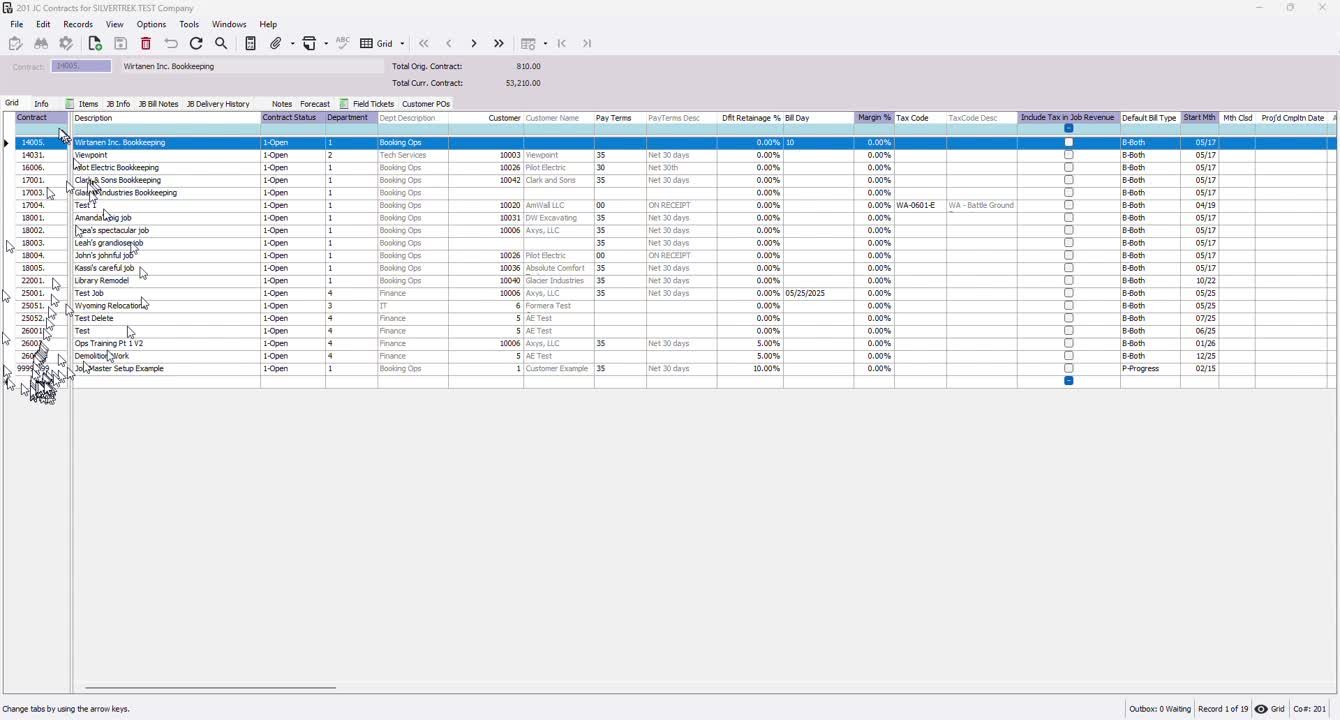Click the undo arrow icon
Viewport: 1340px width, 720px height.
click(171, 44)
